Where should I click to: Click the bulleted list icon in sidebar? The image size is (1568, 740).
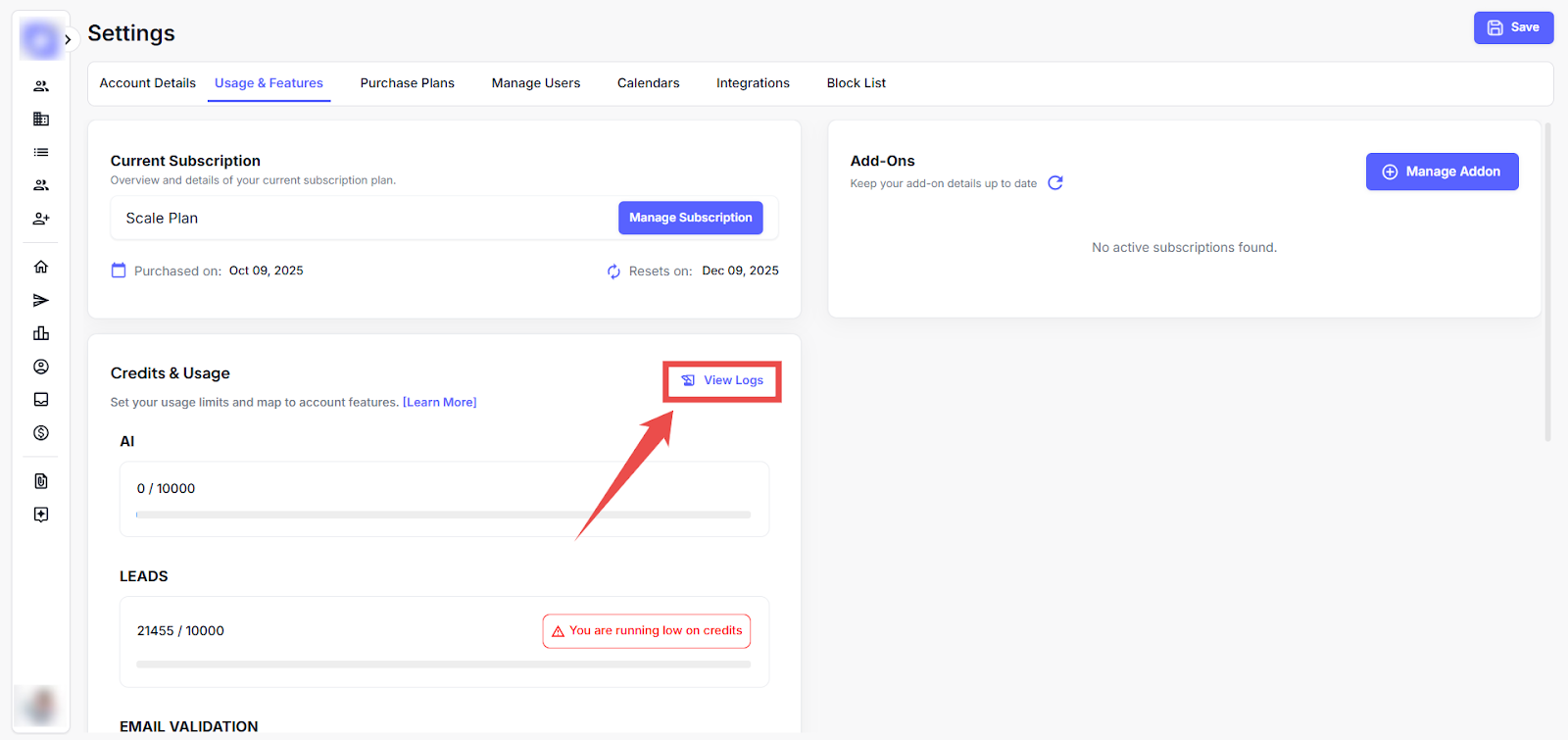[41, 152]
